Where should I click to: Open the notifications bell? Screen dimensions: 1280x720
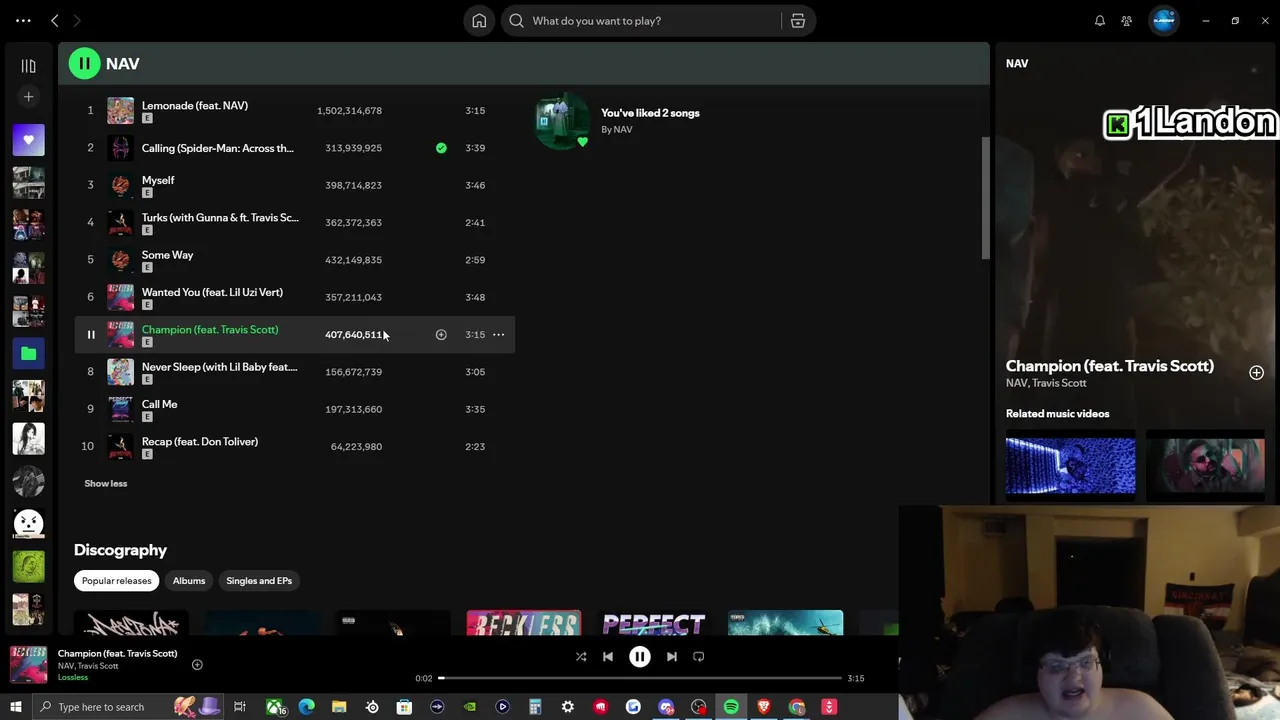1100,21
